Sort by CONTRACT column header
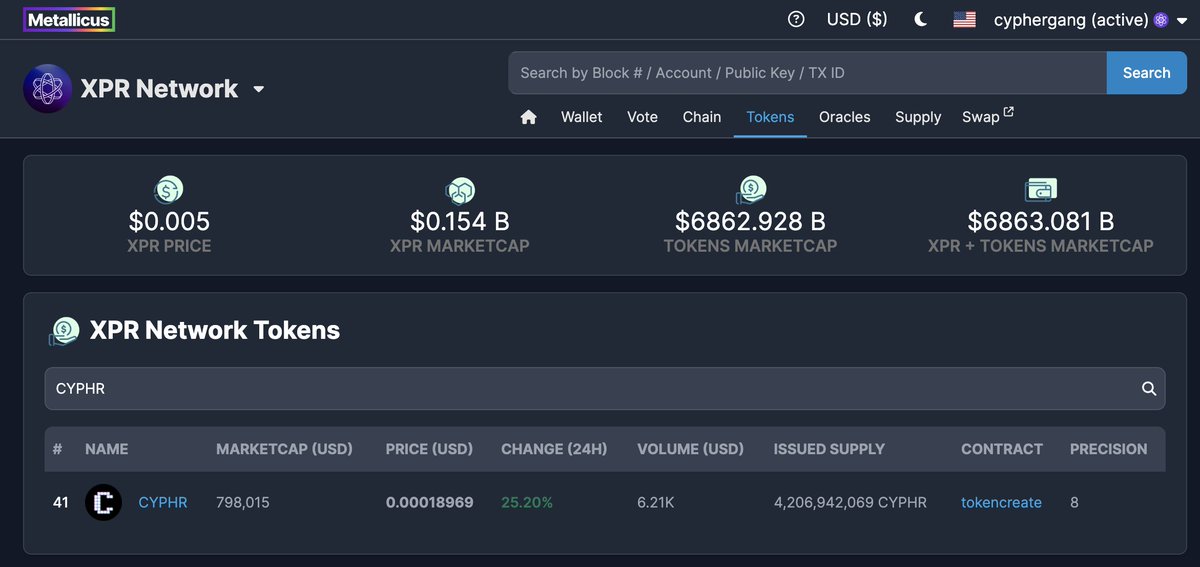 (1002, 449)
